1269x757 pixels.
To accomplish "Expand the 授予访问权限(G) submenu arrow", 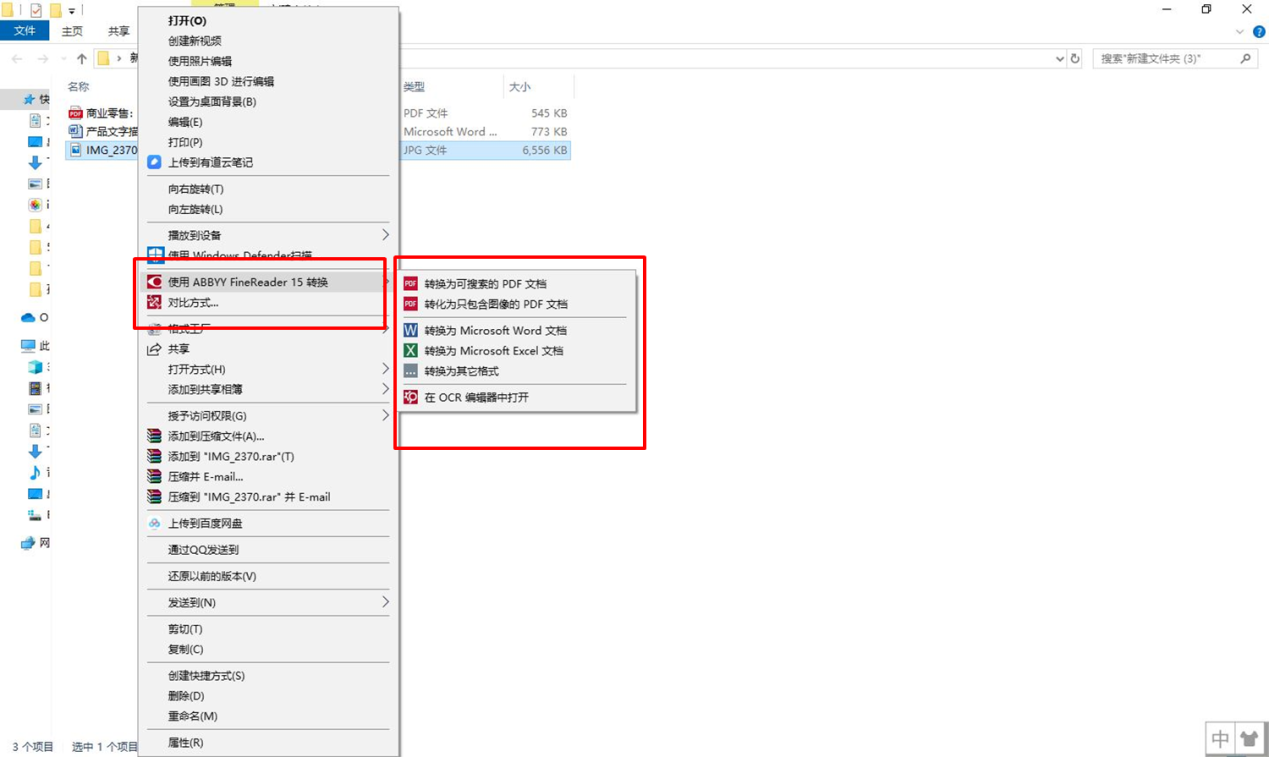I will tap(385, 415).
